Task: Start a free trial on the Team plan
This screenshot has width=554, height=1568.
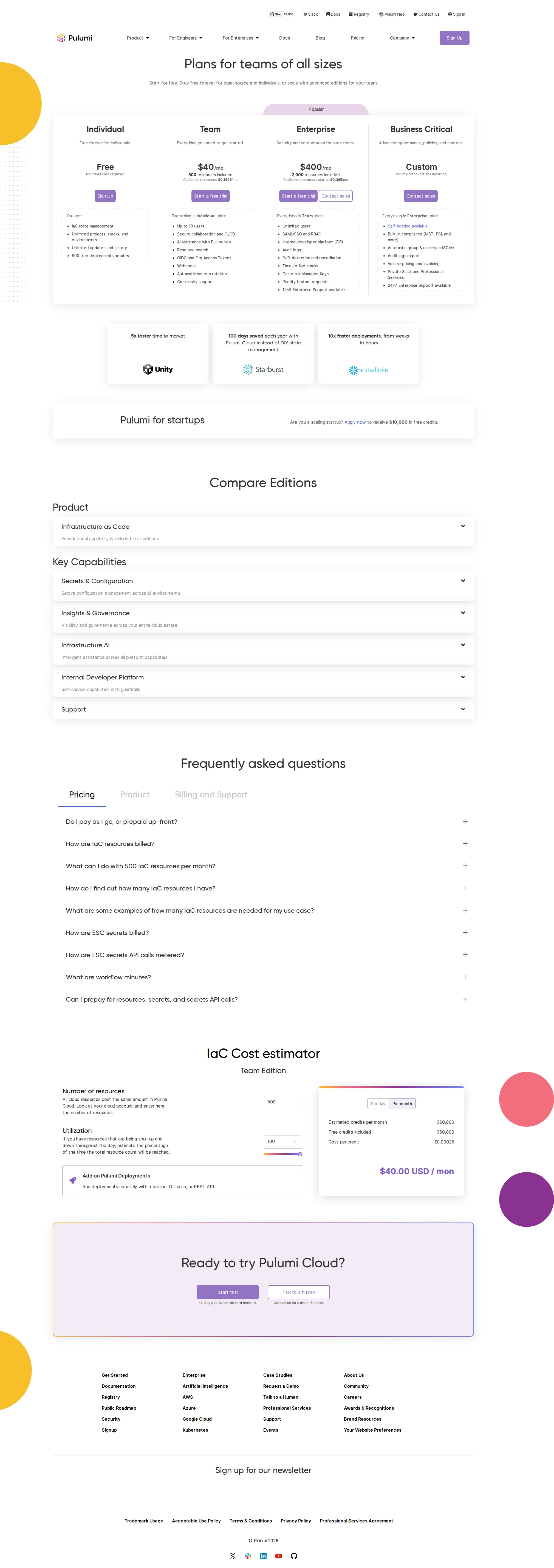Action: click(x=210, y=195)
